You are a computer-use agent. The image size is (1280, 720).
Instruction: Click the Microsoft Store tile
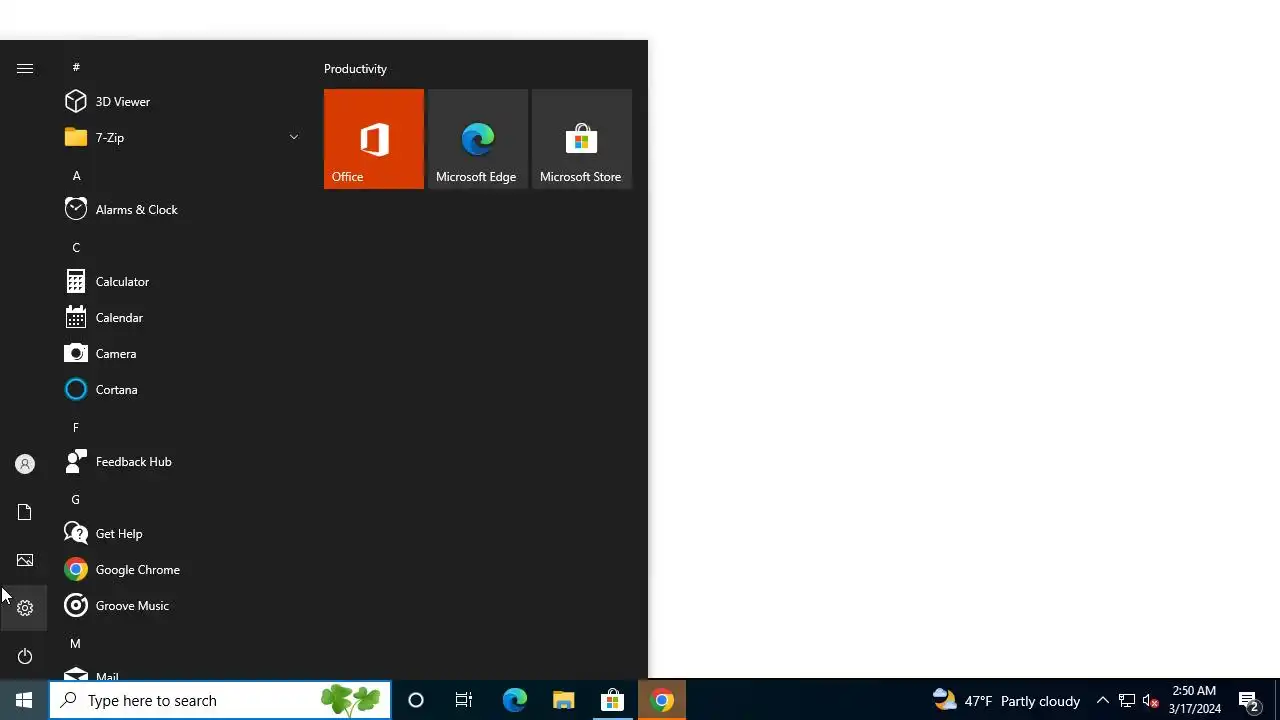point(582,139)
